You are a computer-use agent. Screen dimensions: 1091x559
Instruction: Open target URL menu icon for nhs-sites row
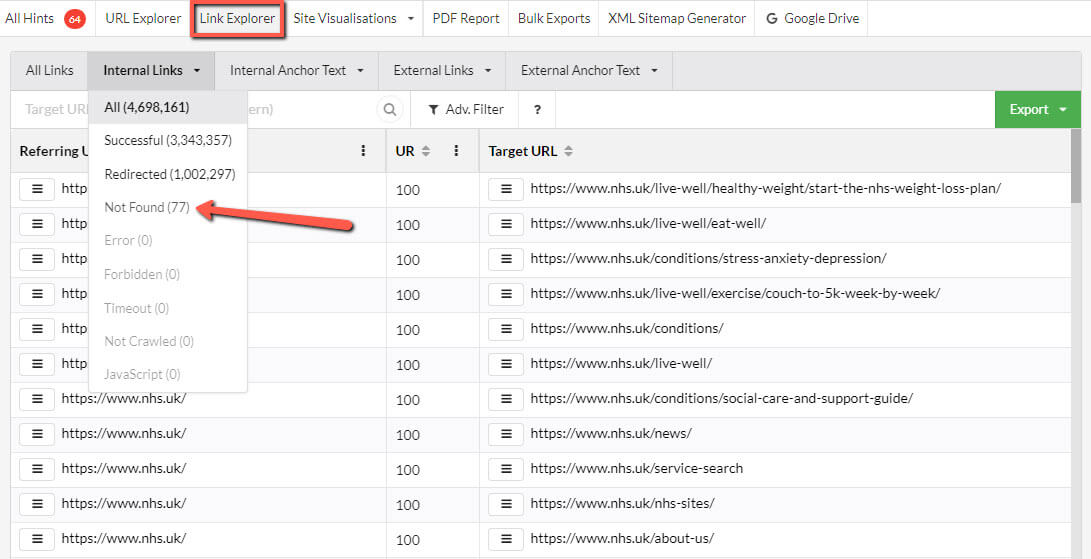[506, 504]
